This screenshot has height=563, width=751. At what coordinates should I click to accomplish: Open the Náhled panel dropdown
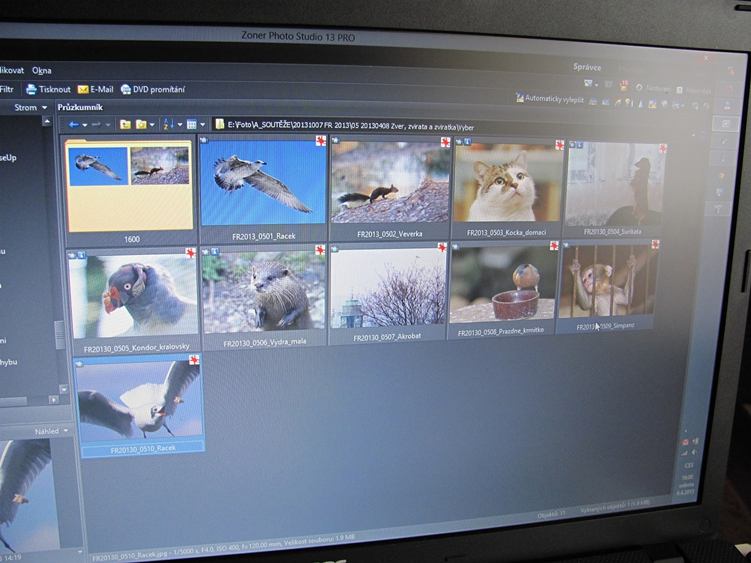click(66, 431)
